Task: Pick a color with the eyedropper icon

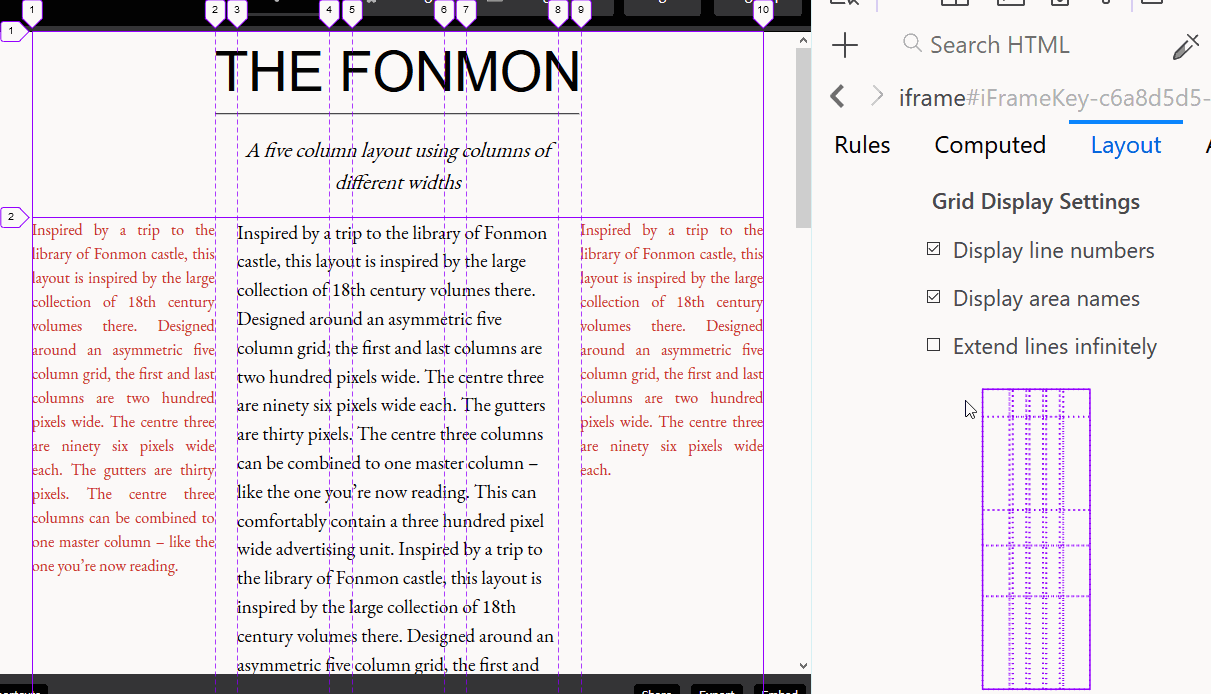Action: pyautogui.click(x=1186, y=46)
